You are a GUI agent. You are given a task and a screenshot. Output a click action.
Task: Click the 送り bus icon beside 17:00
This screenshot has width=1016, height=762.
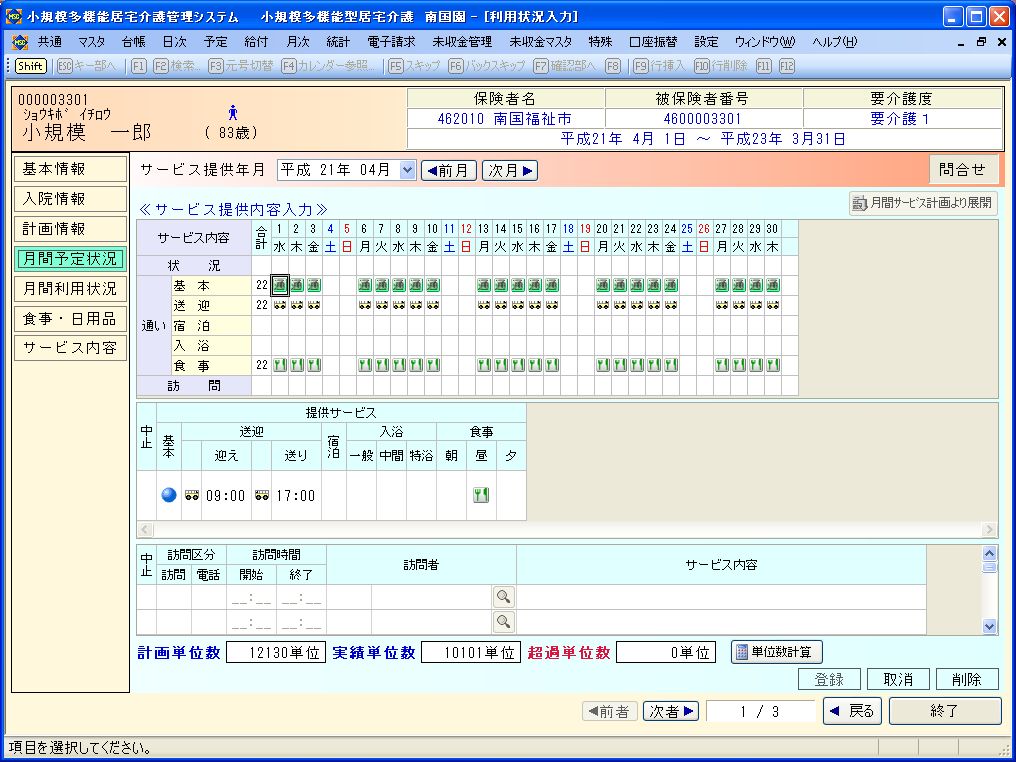(x=262, y=495)
